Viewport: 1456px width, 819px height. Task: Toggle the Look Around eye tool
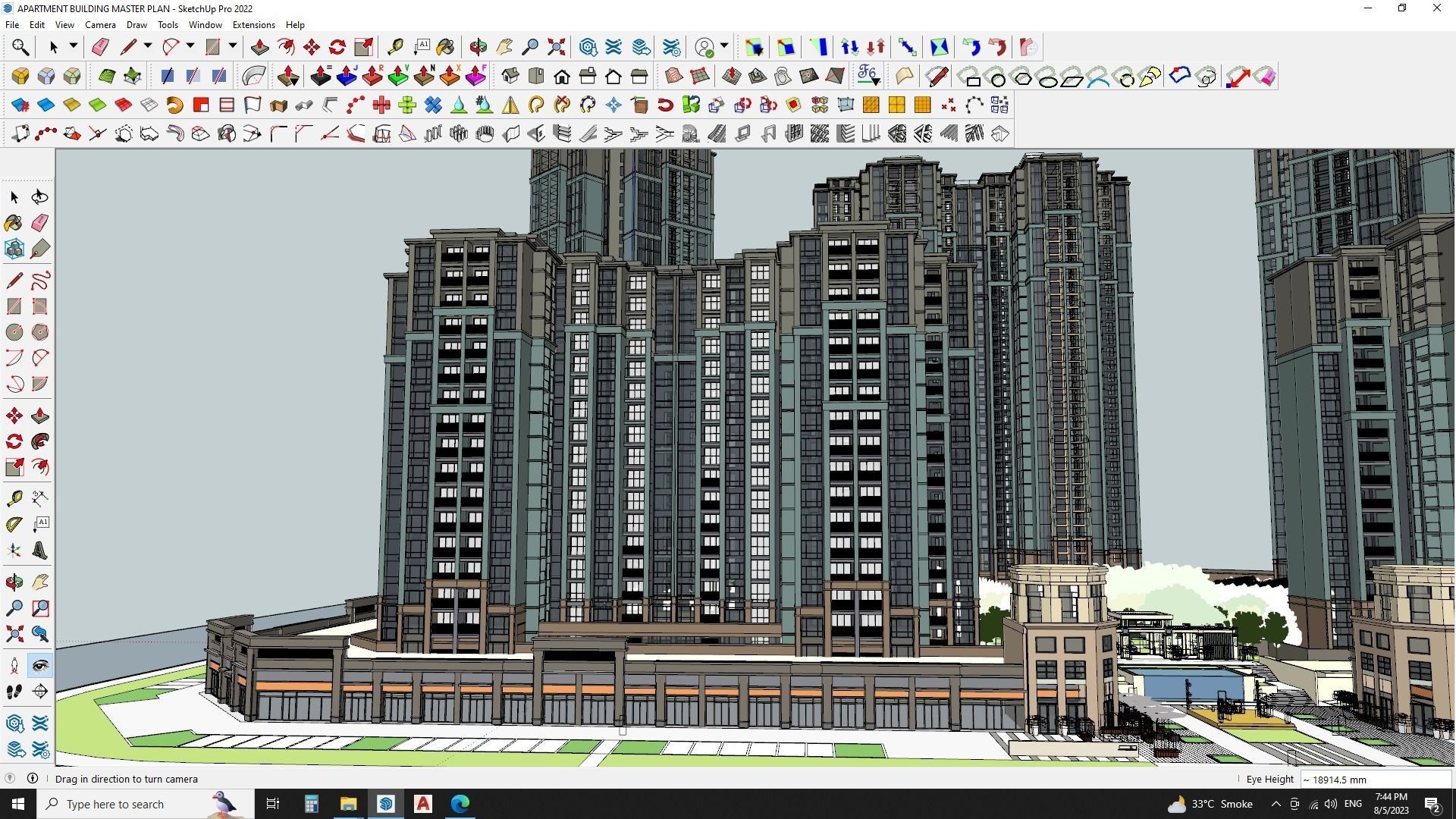[x=40, y=666]
